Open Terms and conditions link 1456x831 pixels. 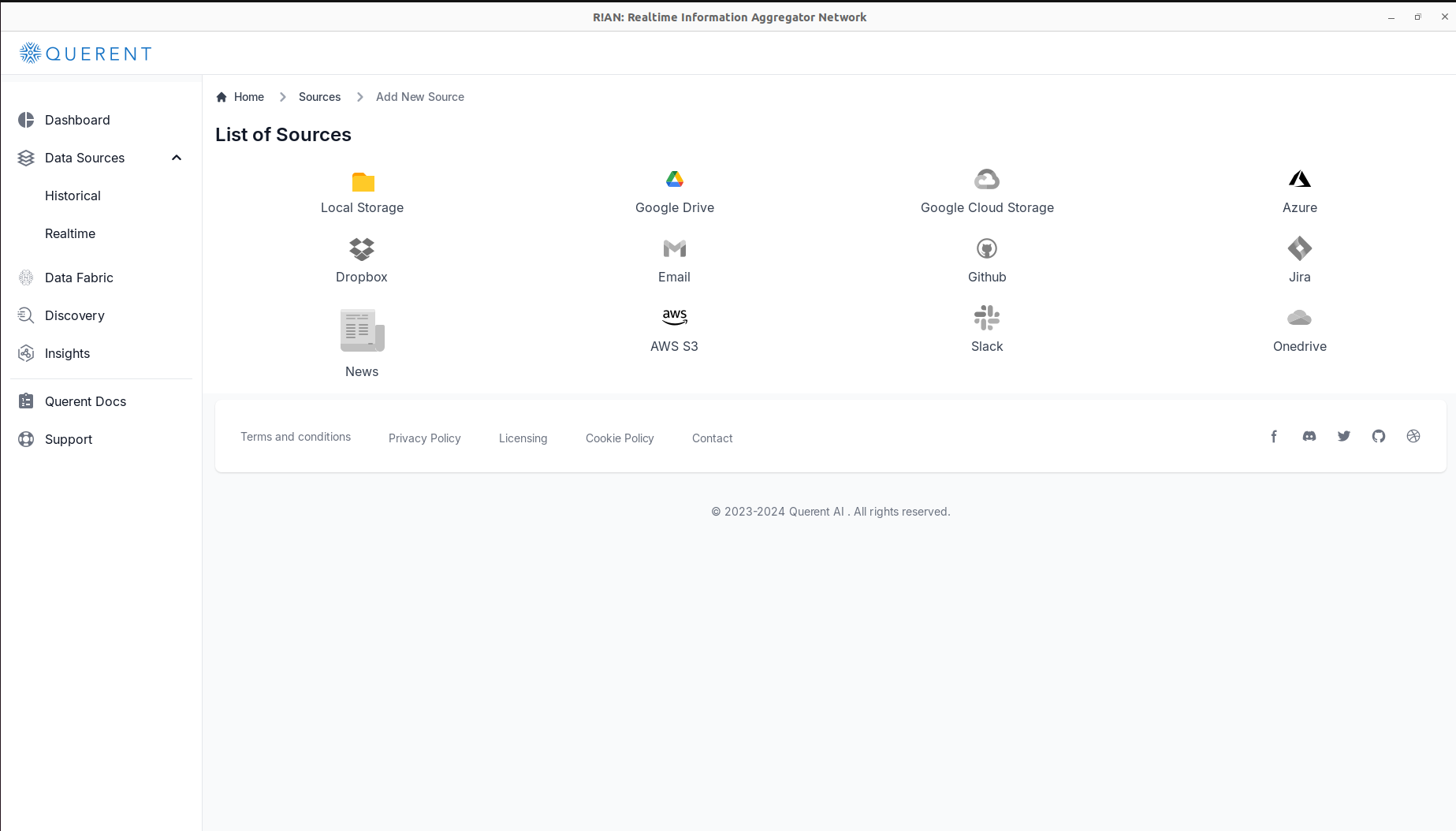[x=296, y=437]
